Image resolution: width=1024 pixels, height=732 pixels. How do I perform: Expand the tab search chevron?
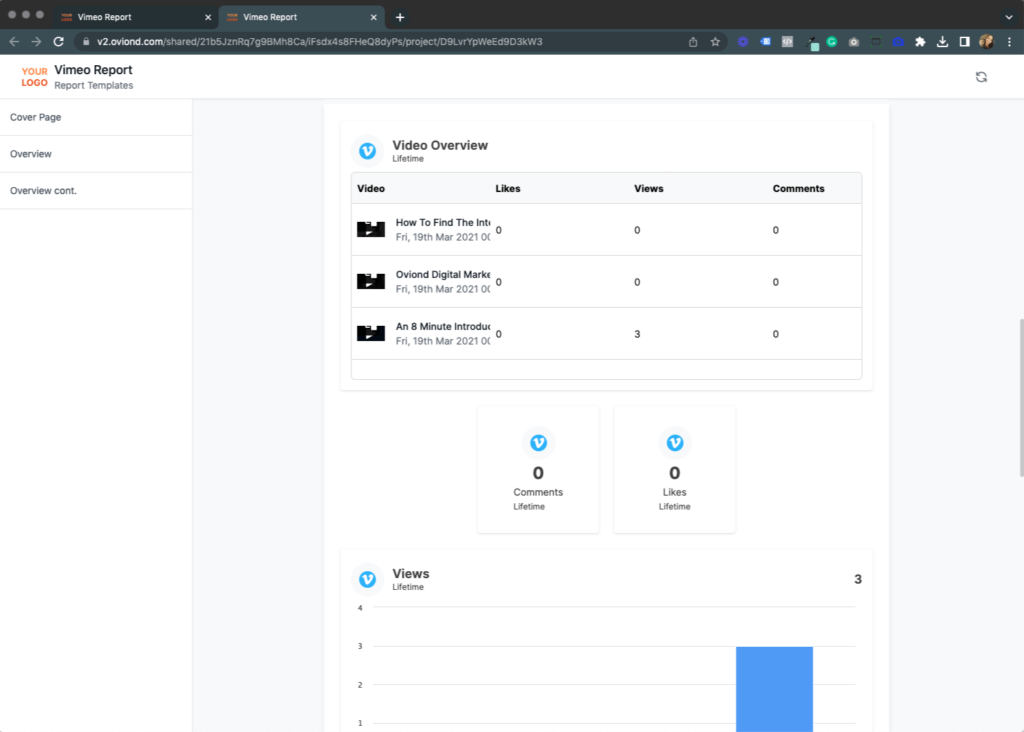click(1008, 17)
